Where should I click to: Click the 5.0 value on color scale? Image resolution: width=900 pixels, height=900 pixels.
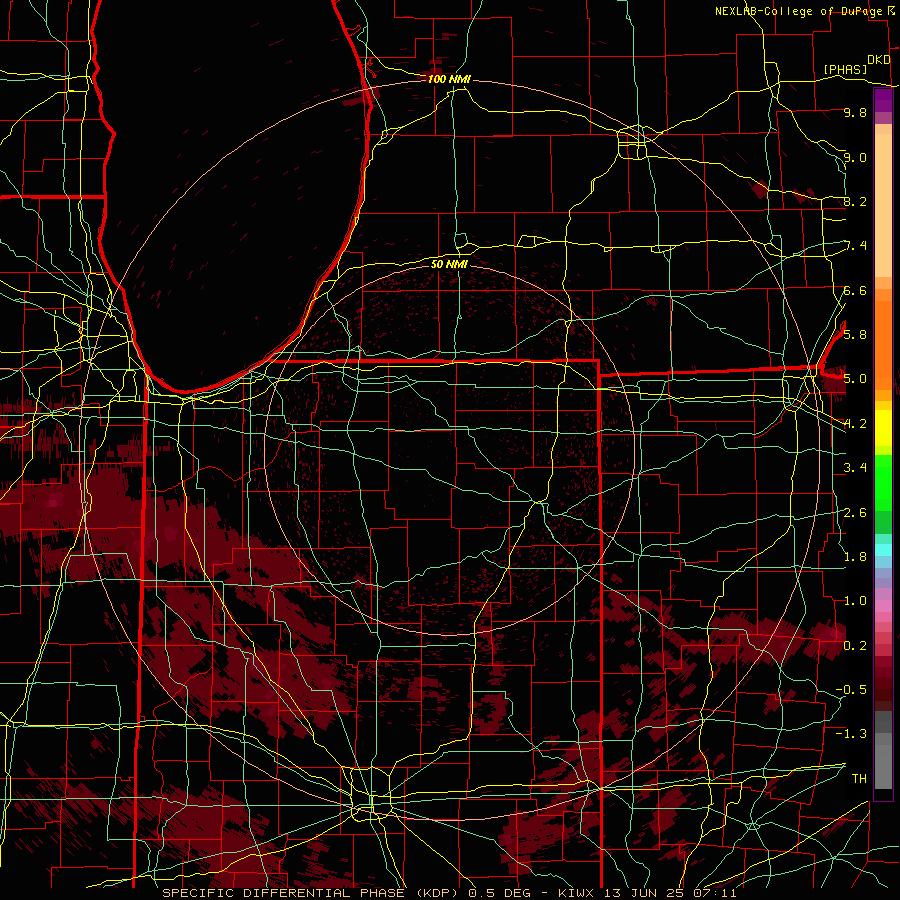[855, 379]
